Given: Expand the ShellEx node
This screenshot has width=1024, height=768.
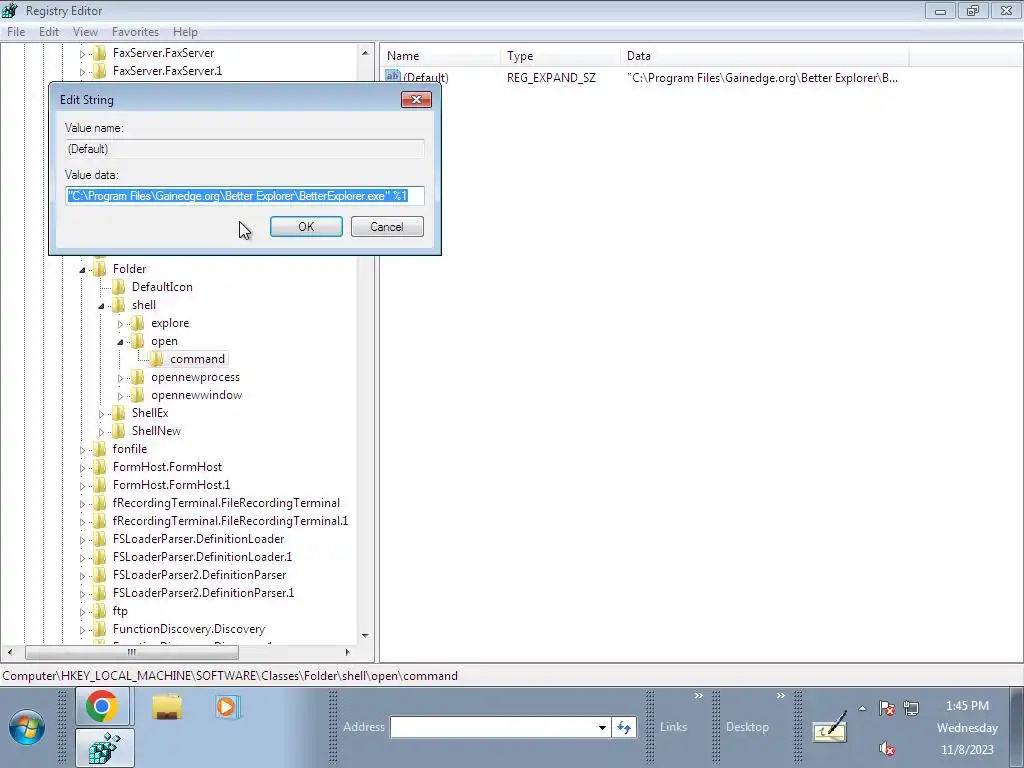Looking at the screenshot, I should pyautogui.click(x=101, y=414).
